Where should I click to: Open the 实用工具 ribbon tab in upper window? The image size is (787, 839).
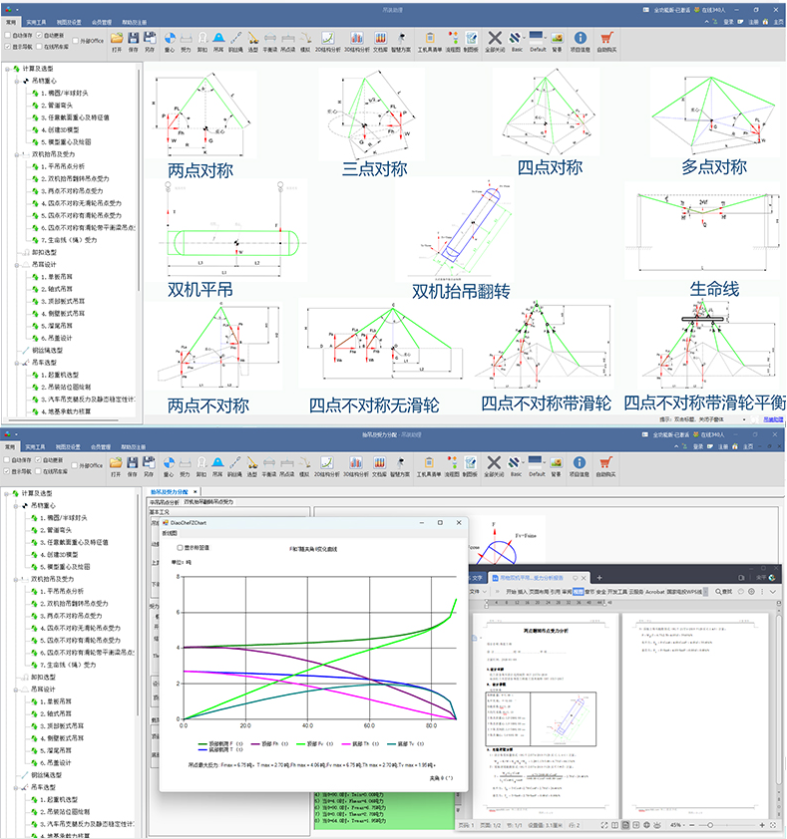click(36, 22)
